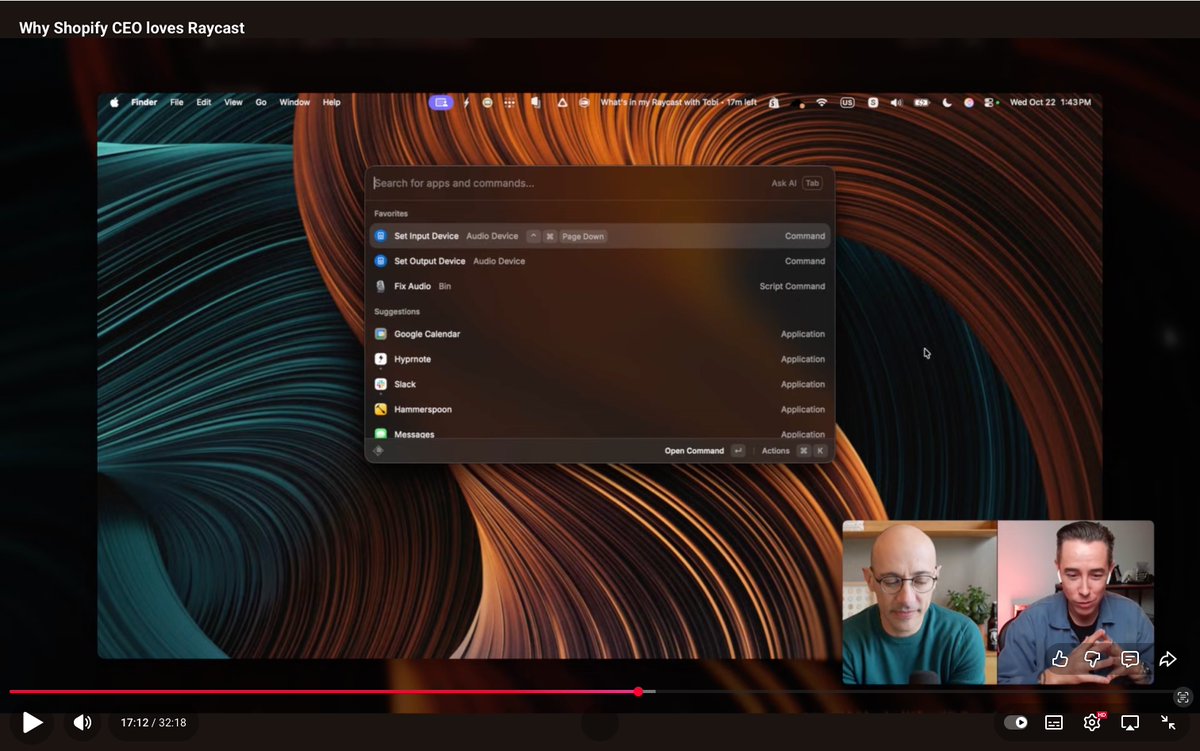Open Google Calendar from suggestions
Viewport: 1200px width, 751px height.
tap(600, 334)
